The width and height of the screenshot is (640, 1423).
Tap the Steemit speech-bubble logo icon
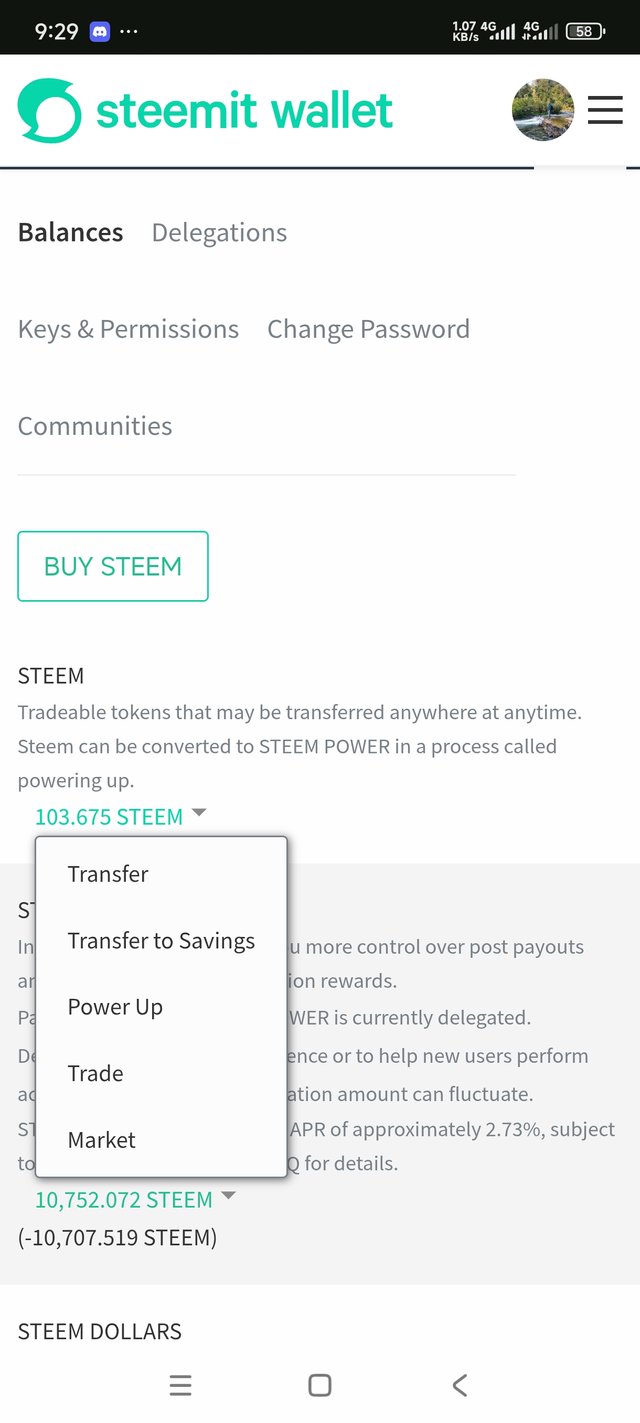point(49,110)
